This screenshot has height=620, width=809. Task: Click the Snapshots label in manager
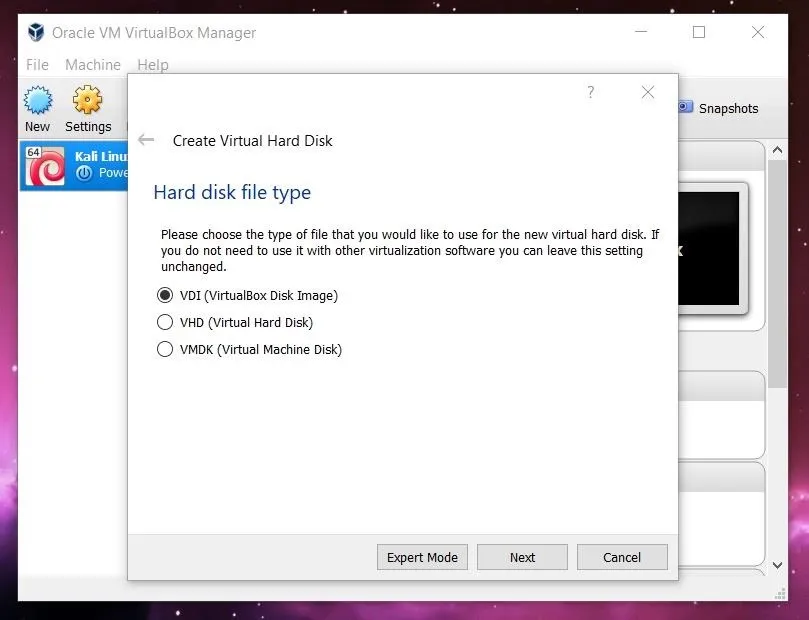(x=729, y=108)
